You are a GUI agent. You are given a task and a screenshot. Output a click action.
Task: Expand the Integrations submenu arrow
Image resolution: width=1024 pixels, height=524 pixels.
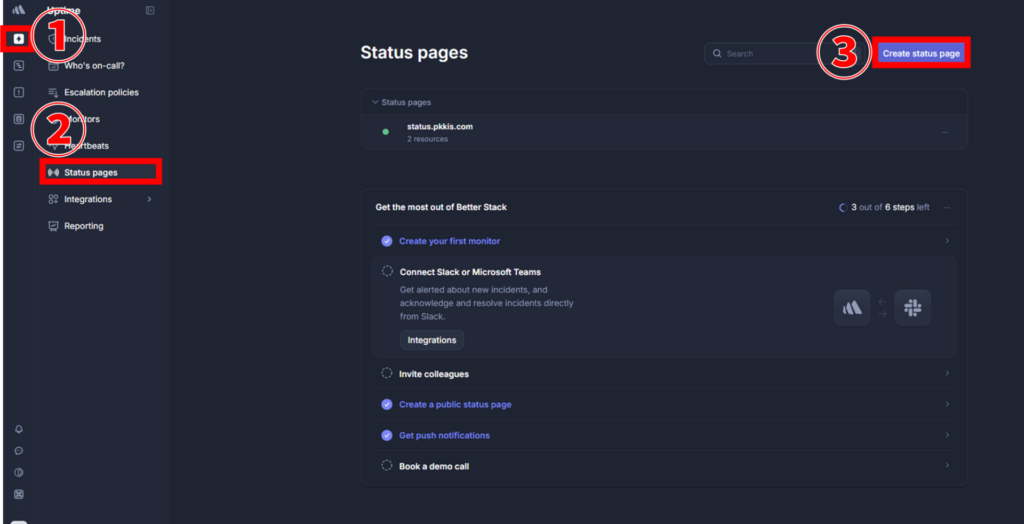(149, 200)
